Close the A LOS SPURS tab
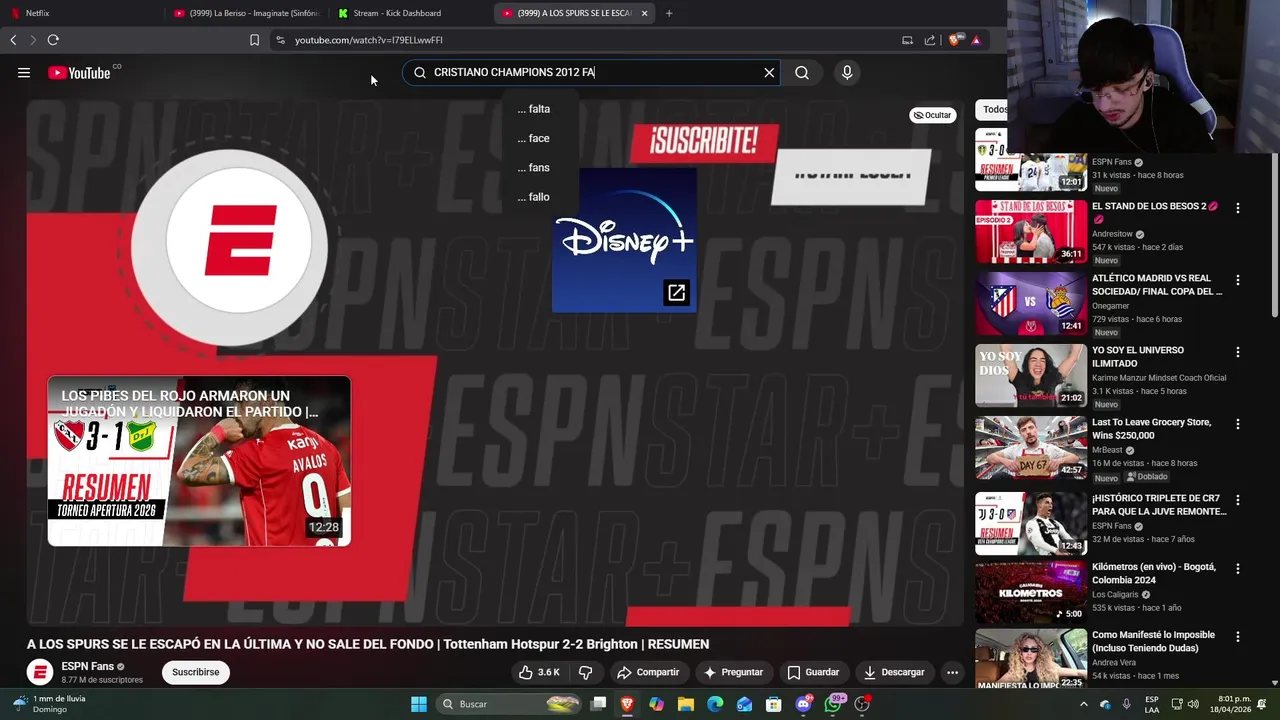This screenshot has width=1280, height=720. 644,13
